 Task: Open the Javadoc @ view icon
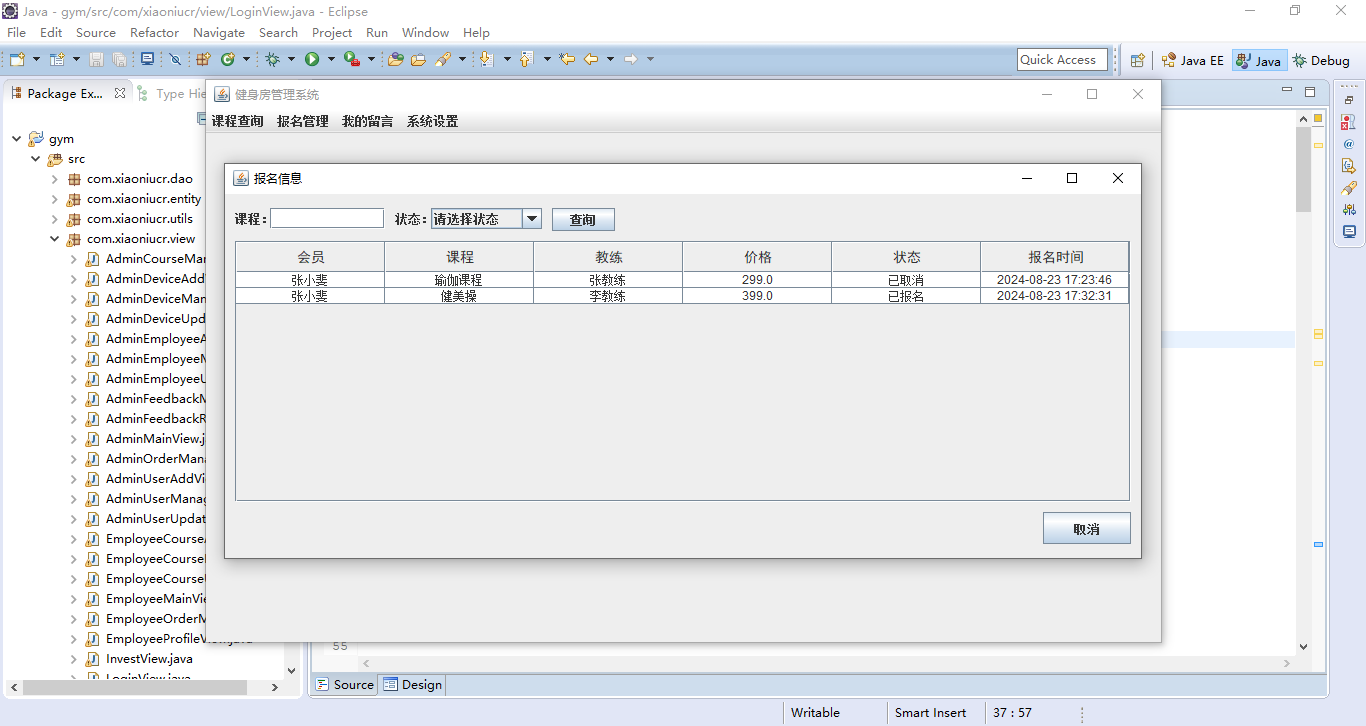1349,143
